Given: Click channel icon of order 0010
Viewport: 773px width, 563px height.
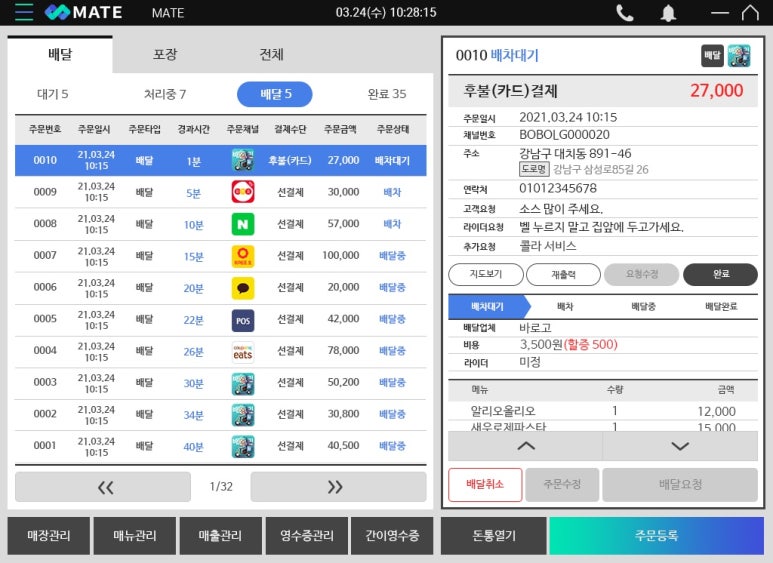Looking at the screenshot, I should point(243,160).
